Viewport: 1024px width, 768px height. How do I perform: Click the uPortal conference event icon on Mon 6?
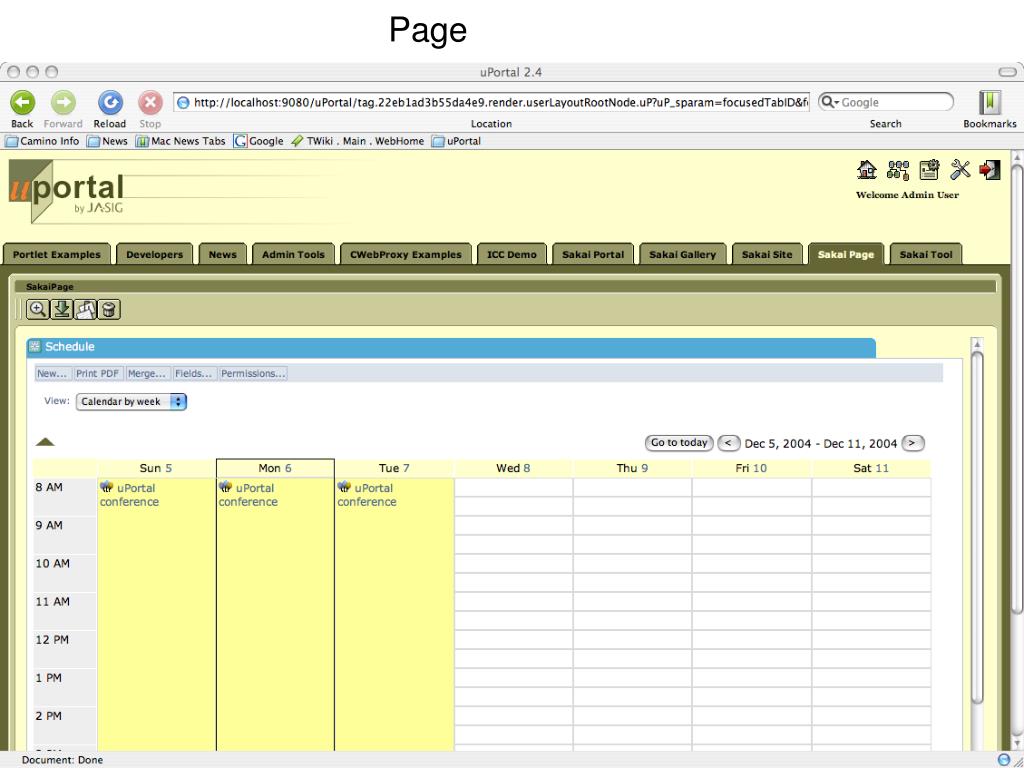[225, 487]
